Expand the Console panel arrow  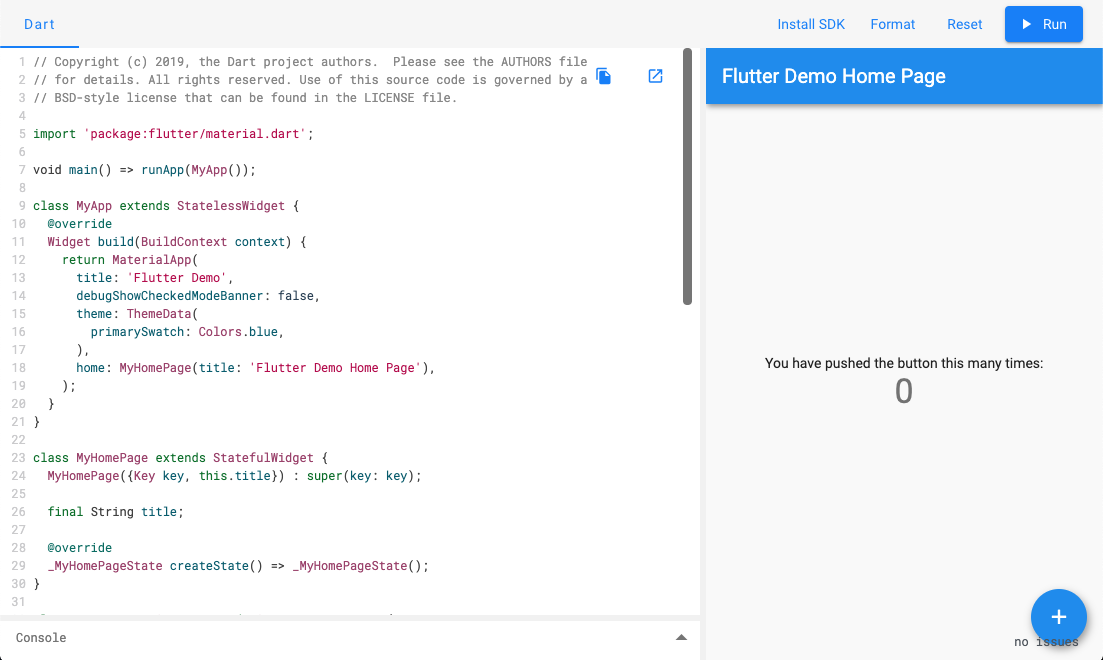[x=681, y=637]
